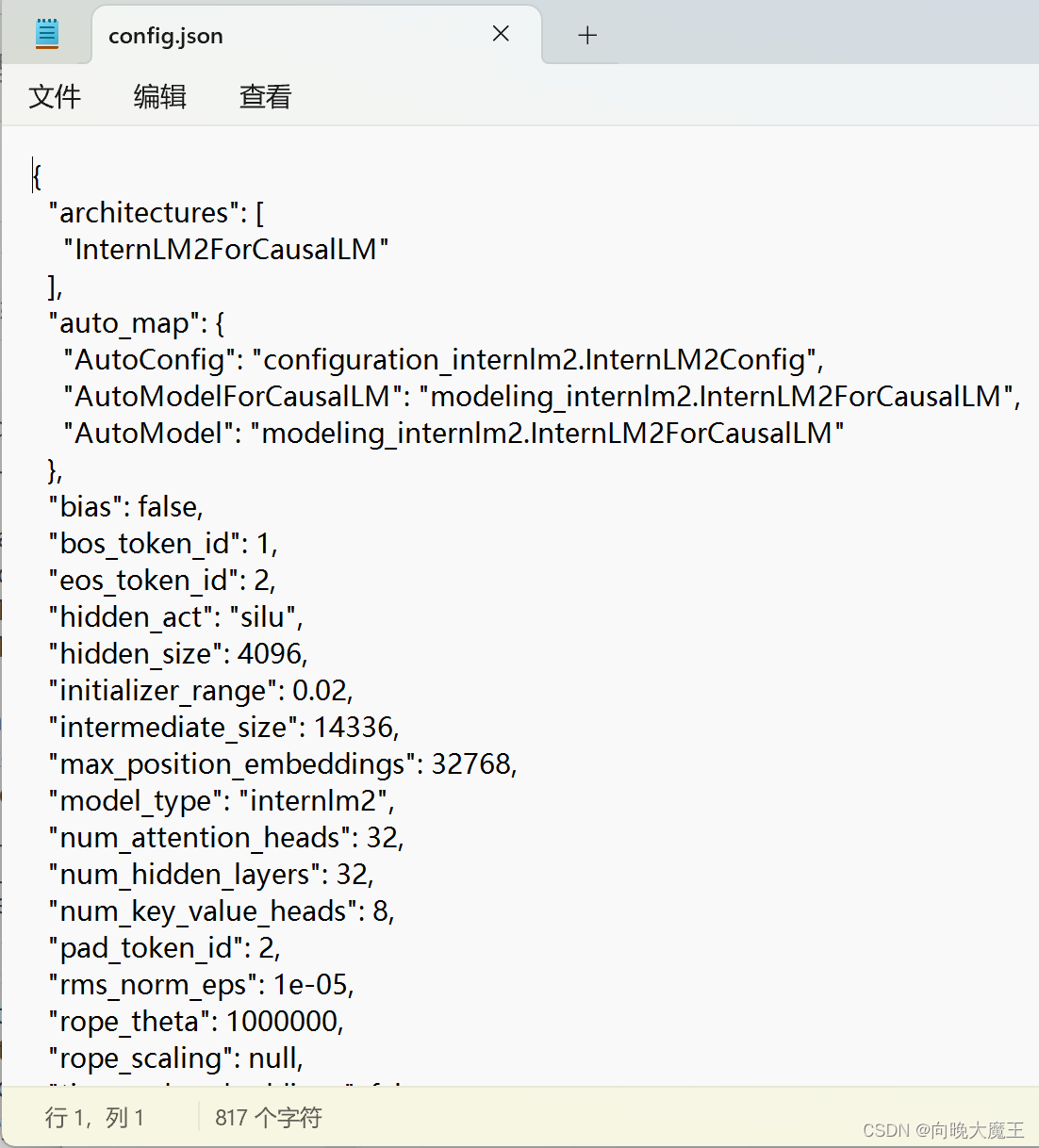Screen dimensions: 1039x1148
Task: Click the "intermediate_size": 14336 line
Action: (224, 728)
